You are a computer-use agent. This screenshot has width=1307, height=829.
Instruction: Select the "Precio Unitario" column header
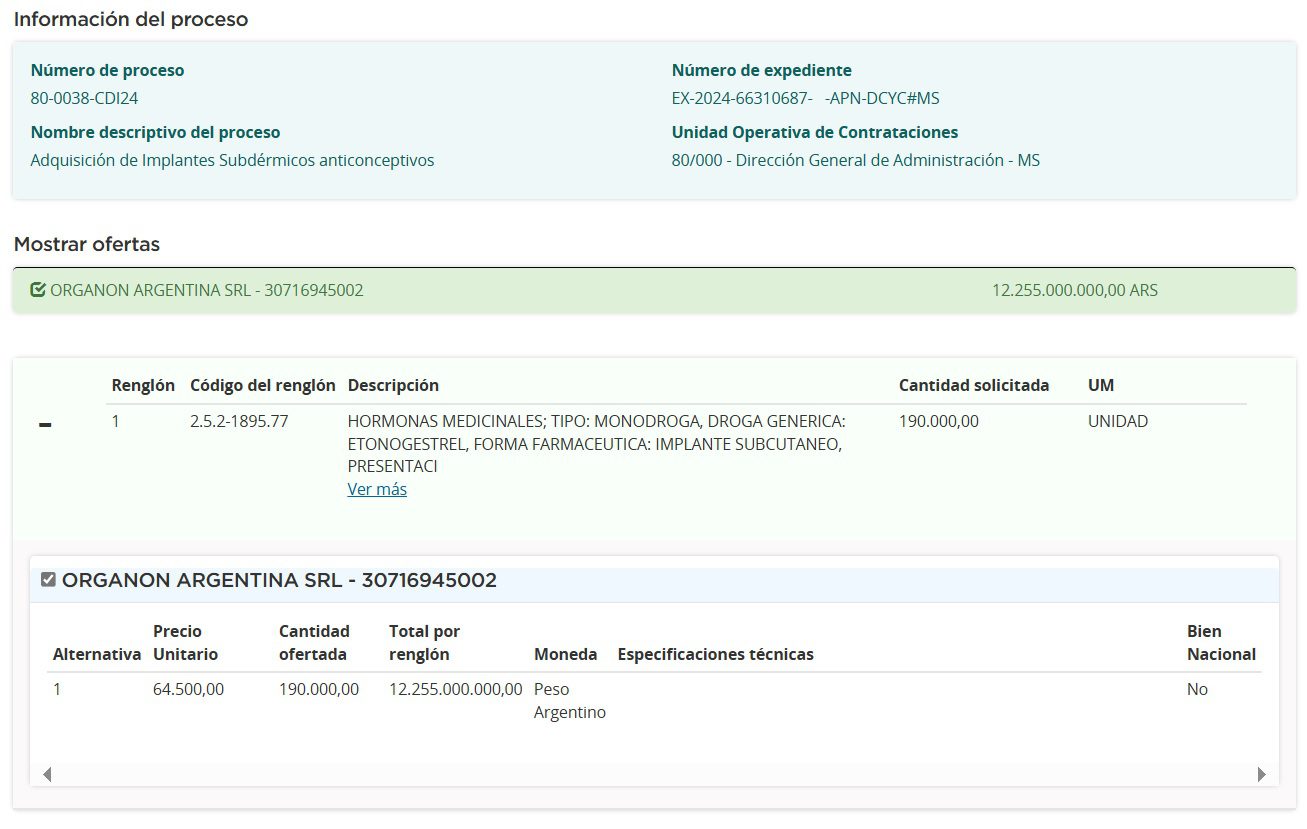pyautogui.click(x=185, y=643)
